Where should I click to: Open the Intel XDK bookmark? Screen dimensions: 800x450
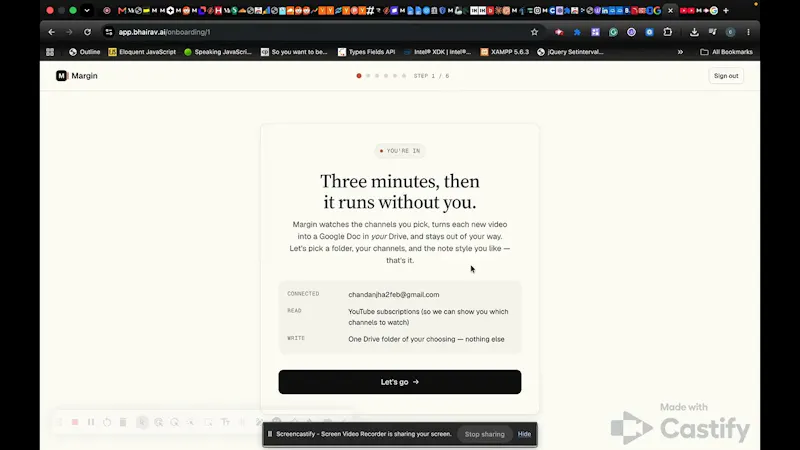[x=437, y=52]
